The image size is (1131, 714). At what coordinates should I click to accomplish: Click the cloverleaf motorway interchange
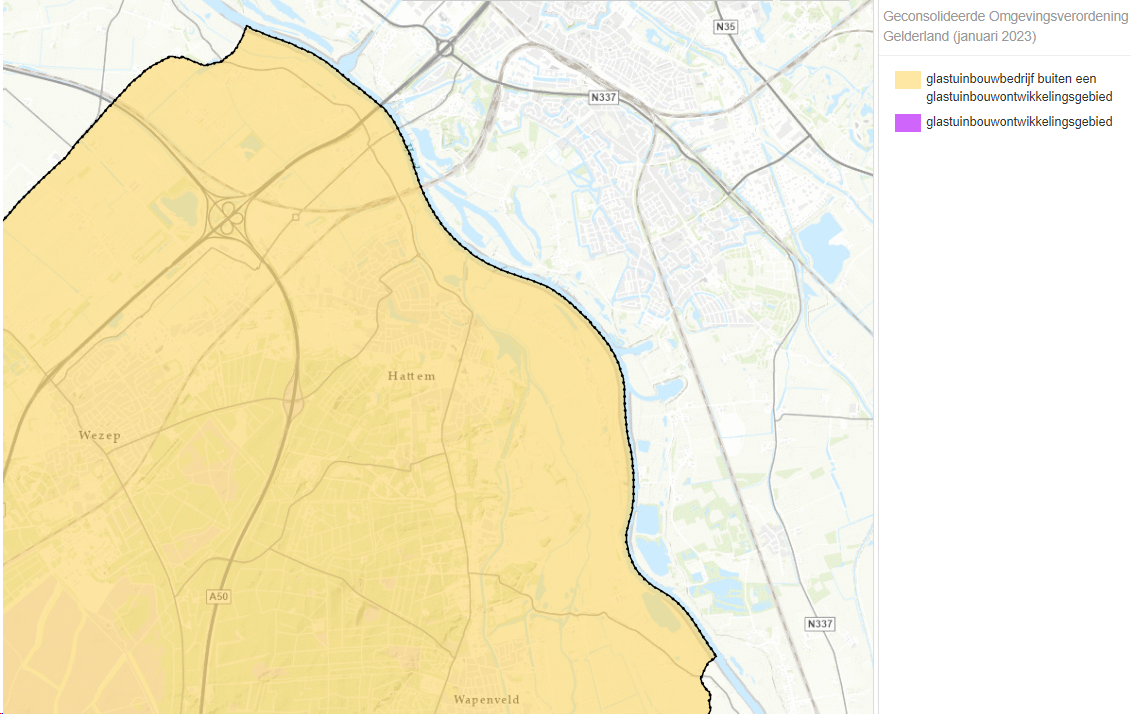229,214
